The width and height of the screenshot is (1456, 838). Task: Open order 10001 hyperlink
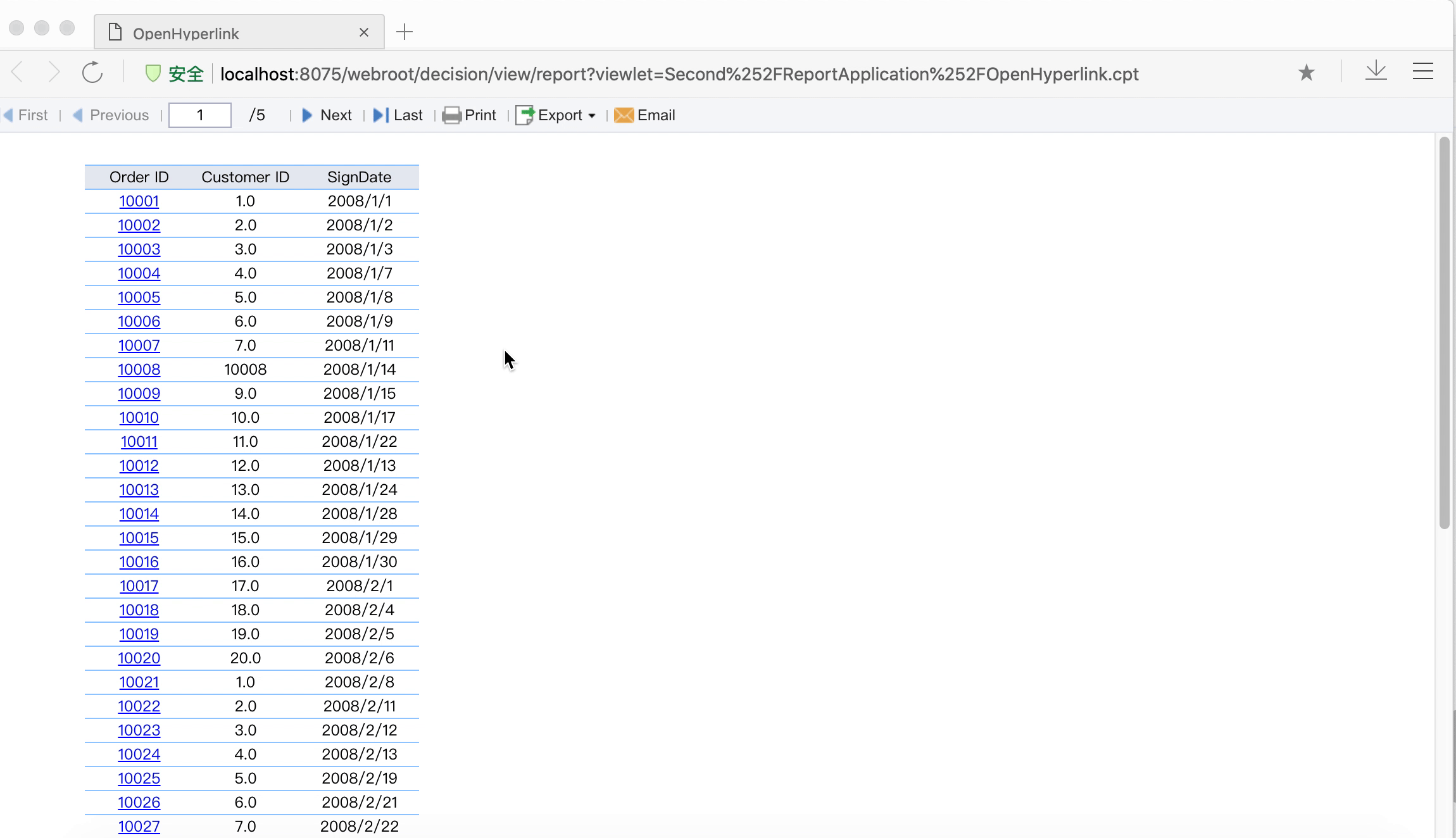(x=139, y=201)
